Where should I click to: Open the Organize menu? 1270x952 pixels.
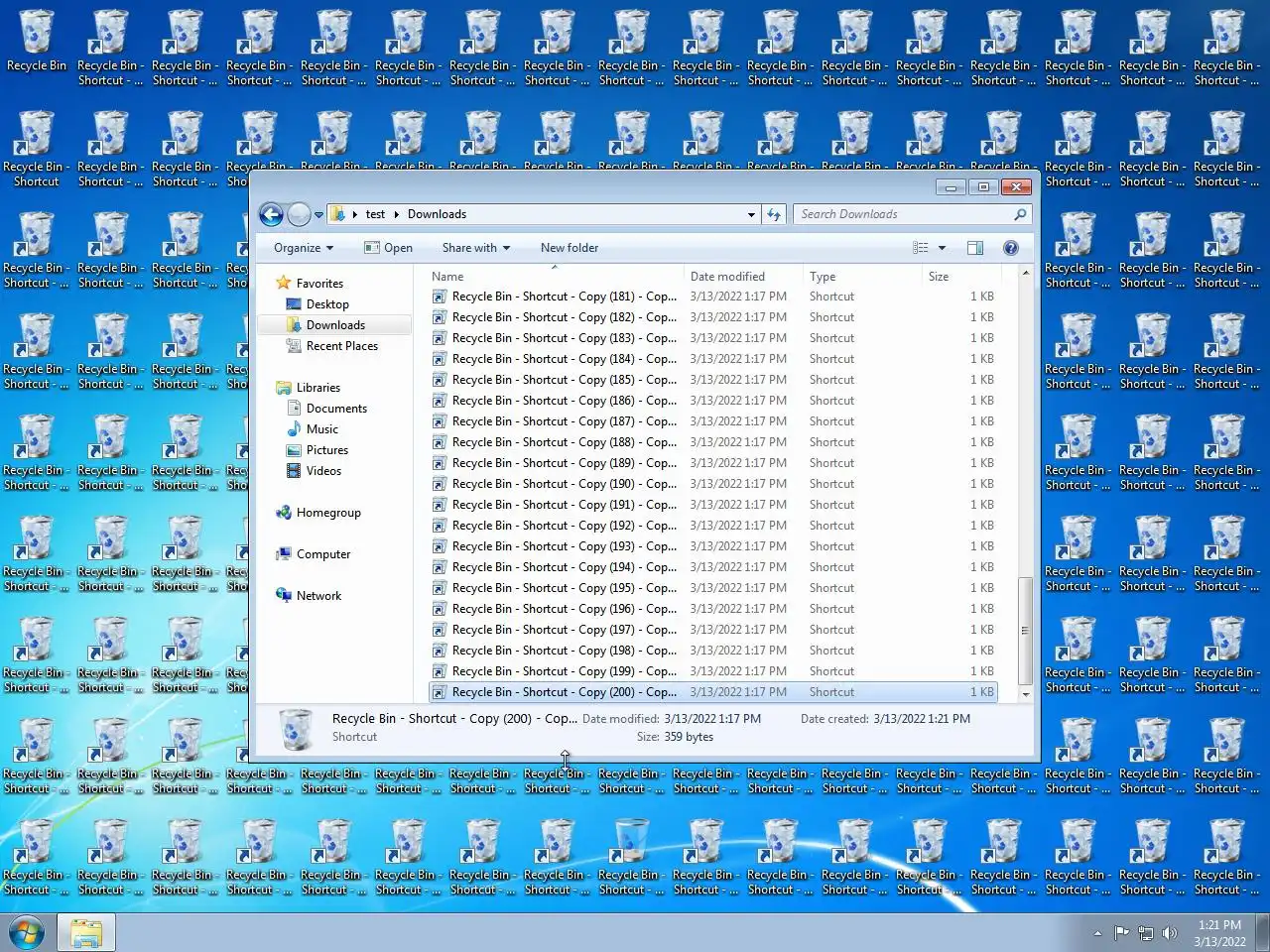tap(304, 248)
